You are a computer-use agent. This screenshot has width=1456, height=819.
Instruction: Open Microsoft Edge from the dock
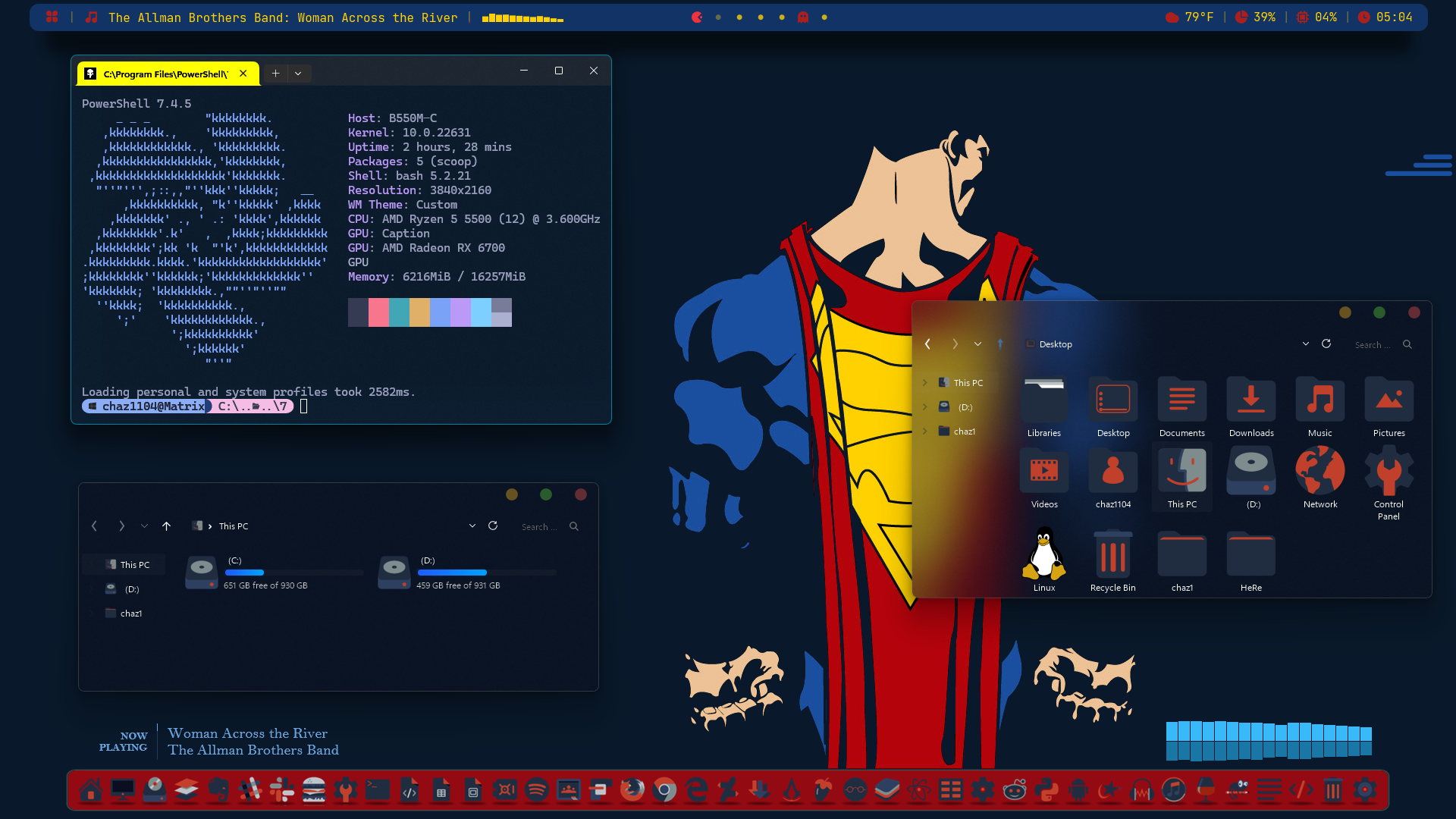click(x=696, y=790)
